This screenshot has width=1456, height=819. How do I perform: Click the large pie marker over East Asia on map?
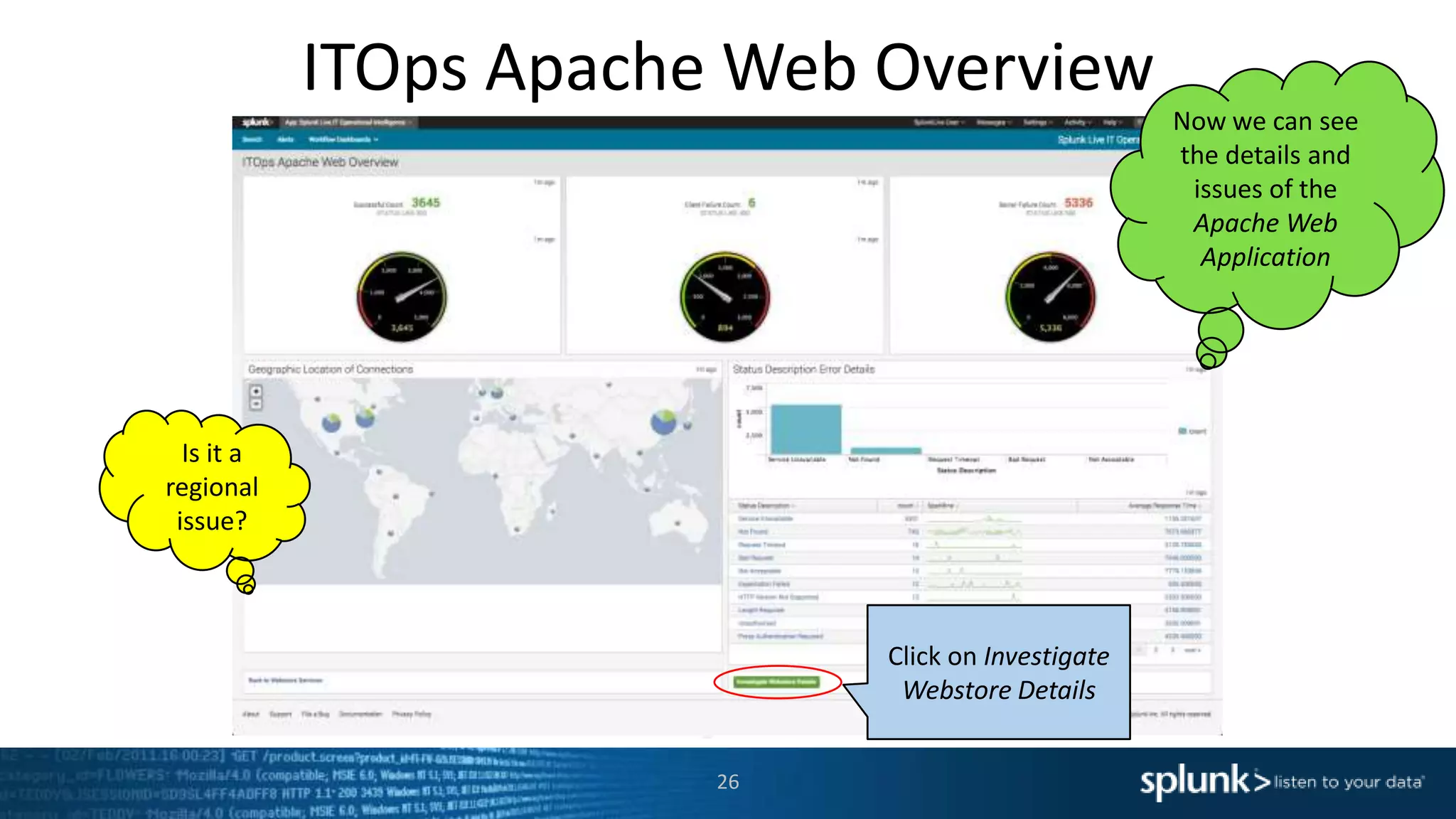coord(664,422)
